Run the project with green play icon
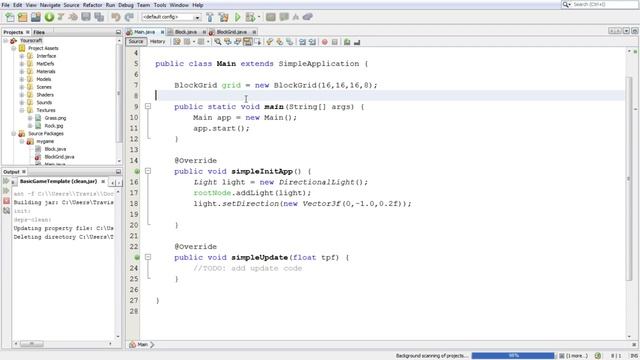 click(x=238, y=17)
